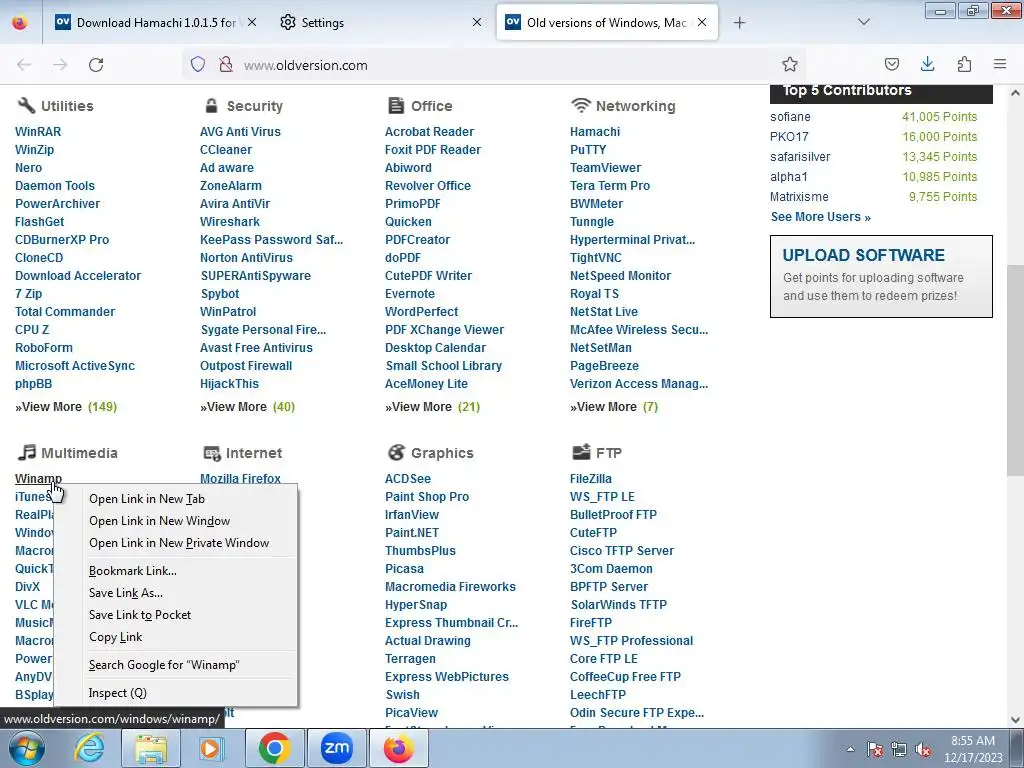This screenshot has height=768, width=1024.
Task: Open the WinRAR link
Action: [x=38, y=132]
